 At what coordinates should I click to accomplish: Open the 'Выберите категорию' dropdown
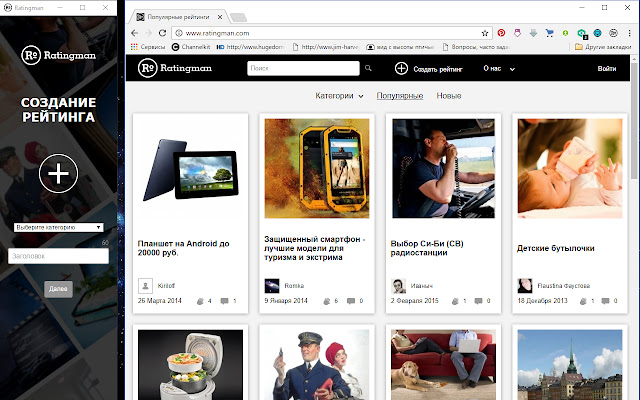[x=58, y=227]
